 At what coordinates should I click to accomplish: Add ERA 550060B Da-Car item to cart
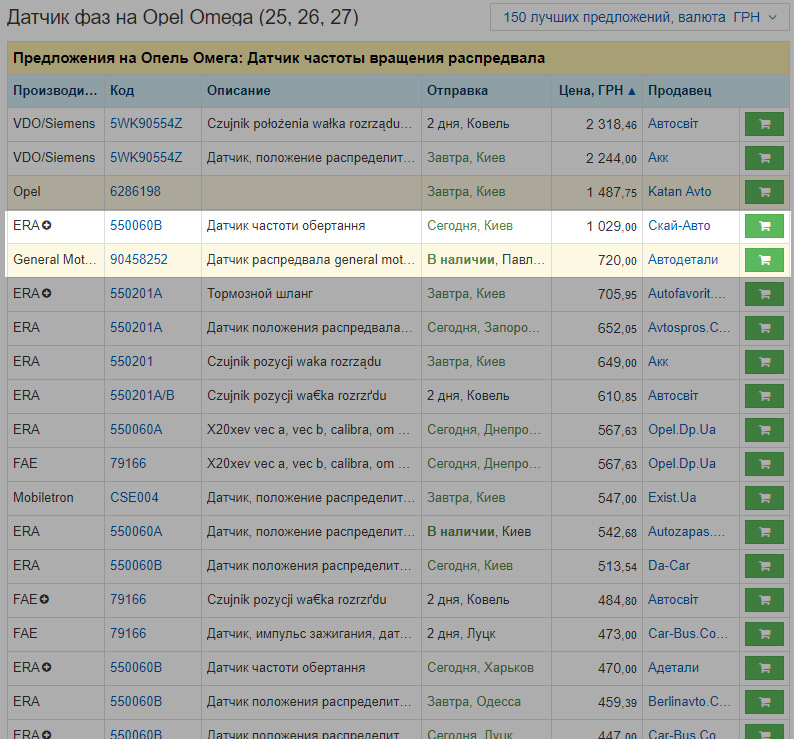pyautogui.click(x=764, y=565)
